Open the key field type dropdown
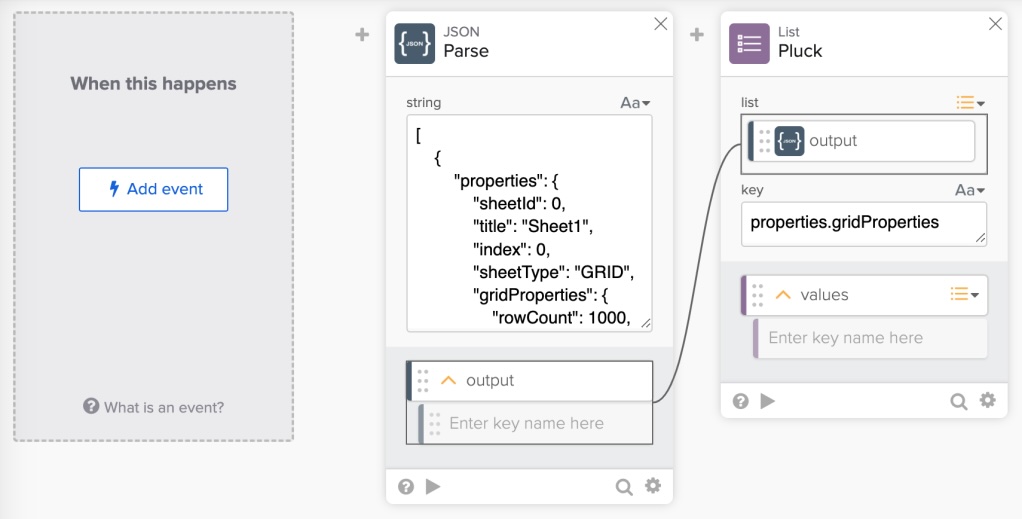This screenshot has height=519, width=1022. 970,190
